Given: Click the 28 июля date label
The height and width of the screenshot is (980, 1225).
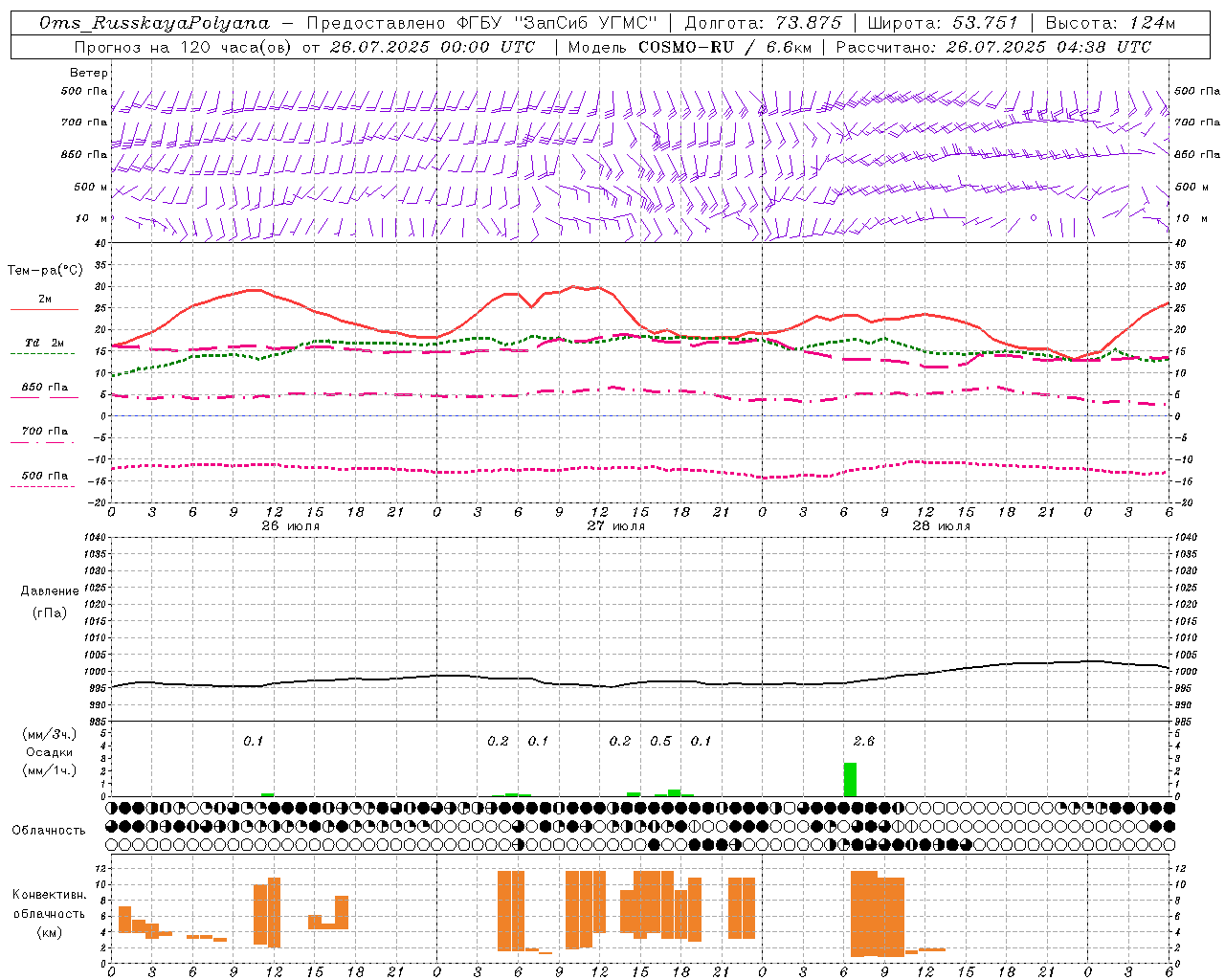Looking at the screenshot, I should click(942, 526).
